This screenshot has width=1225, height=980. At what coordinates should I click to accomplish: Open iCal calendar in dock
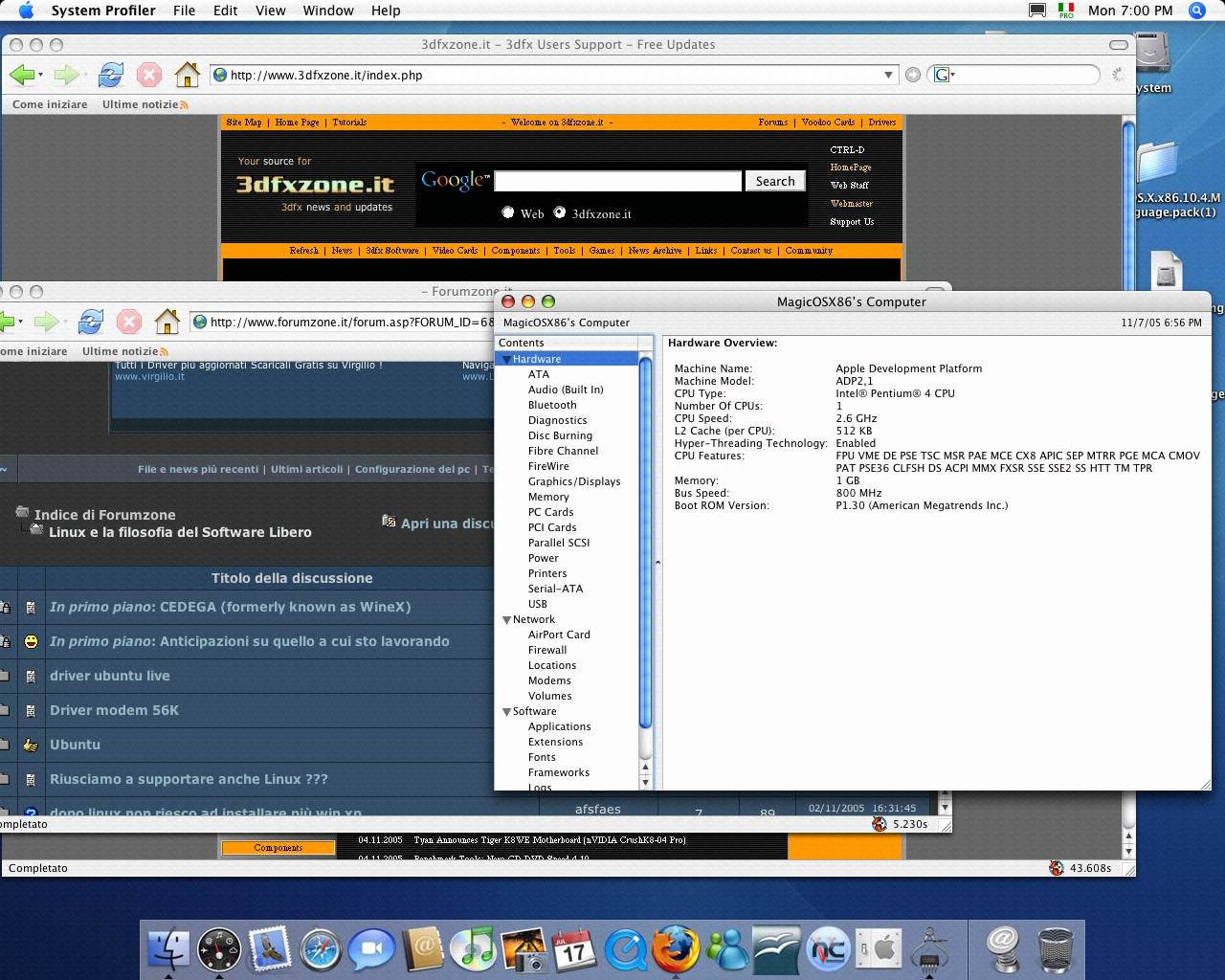(574, 949)
